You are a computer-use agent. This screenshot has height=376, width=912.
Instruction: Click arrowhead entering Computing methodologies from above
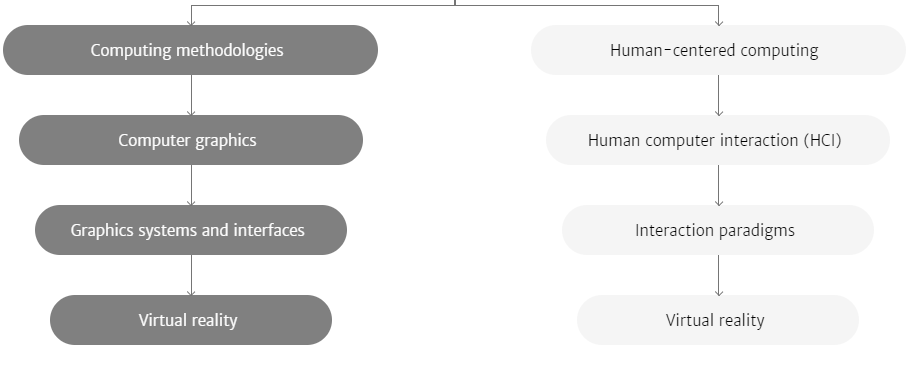(x=191, y=22)
